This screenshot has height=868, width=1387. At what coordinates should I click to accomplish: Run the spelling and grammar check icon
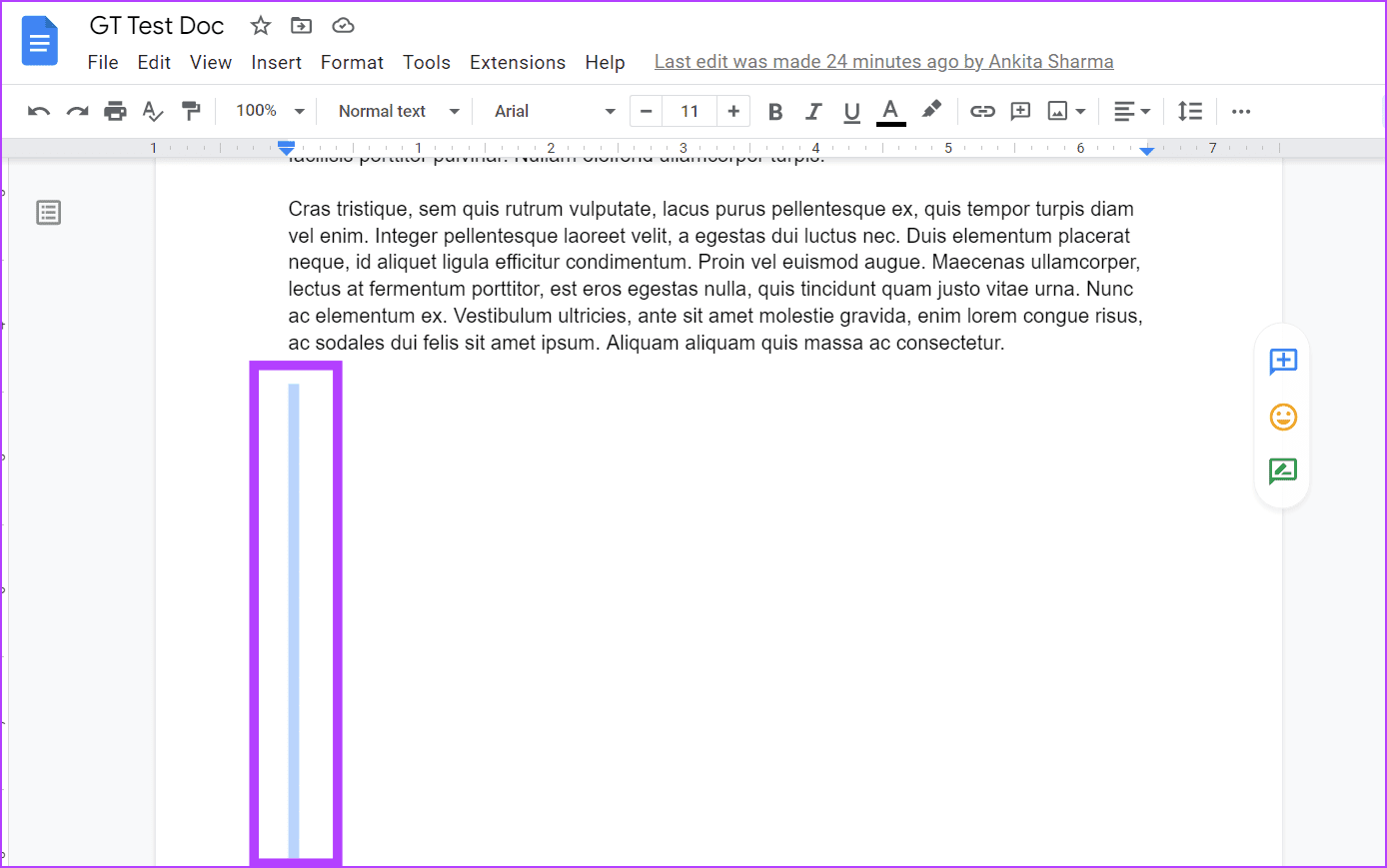pyautogui.click(x=153, y=111)
